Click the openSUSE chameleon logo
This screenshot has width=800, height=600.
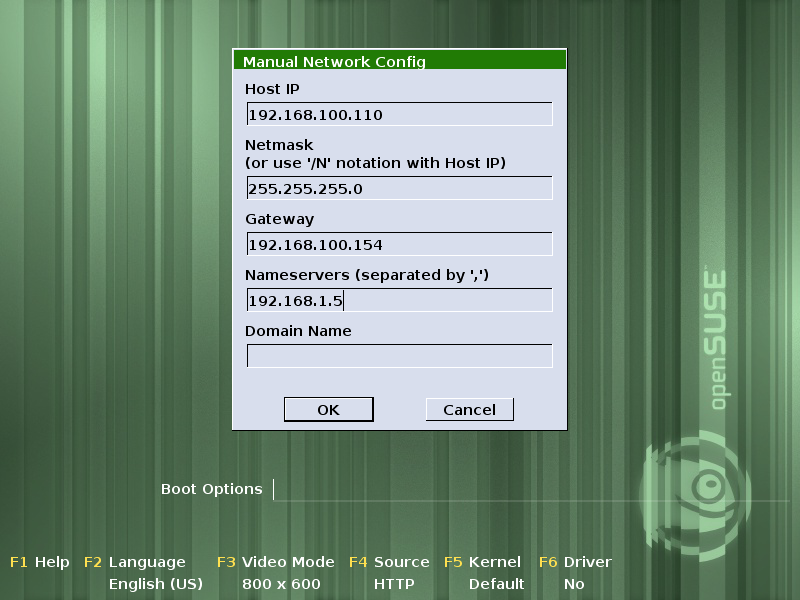click(698, 488)
